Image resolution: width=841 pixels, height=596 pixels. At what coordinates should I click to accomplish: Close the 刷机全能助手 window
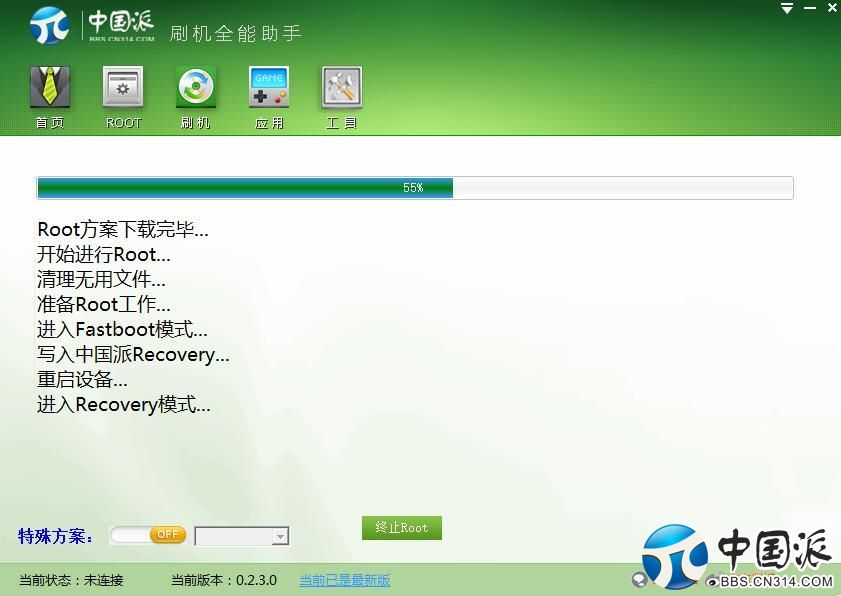(833, 8)
